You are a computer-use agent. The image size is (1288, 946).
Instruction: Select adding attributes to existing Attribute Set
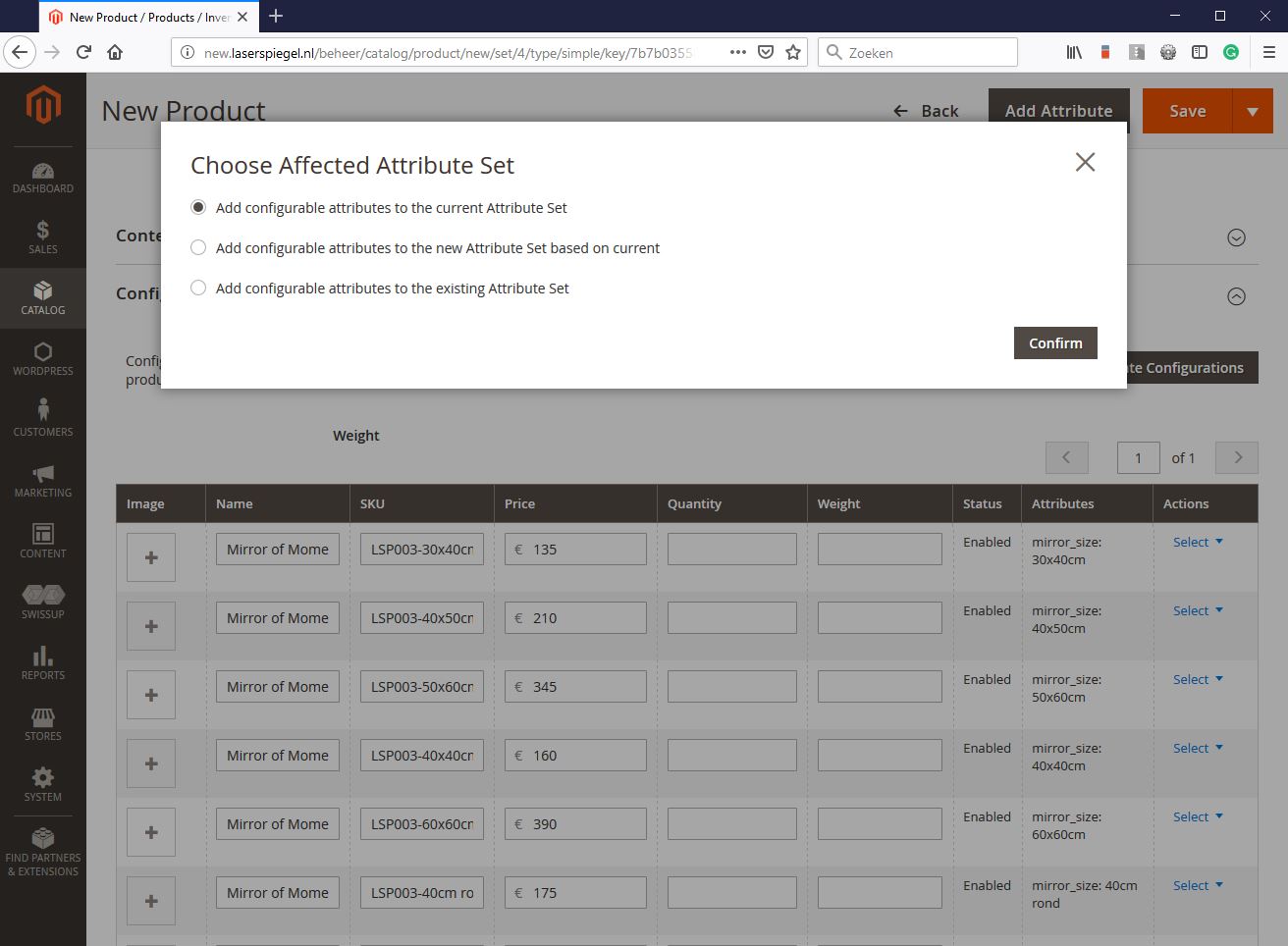point(197,288)
